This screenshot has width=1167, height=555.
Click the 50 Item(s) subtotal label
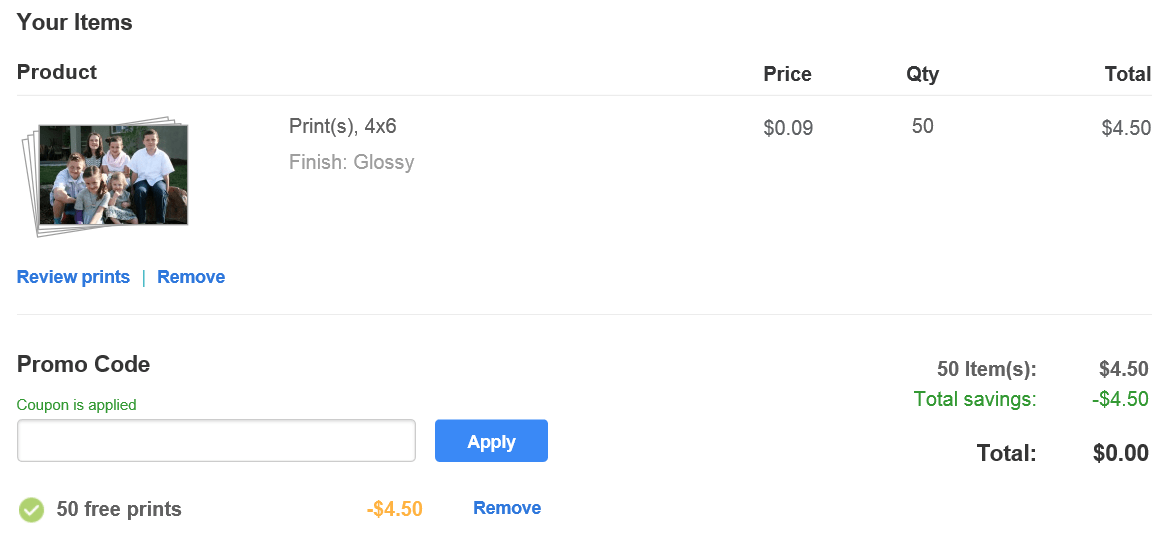[x=987, y=369]
